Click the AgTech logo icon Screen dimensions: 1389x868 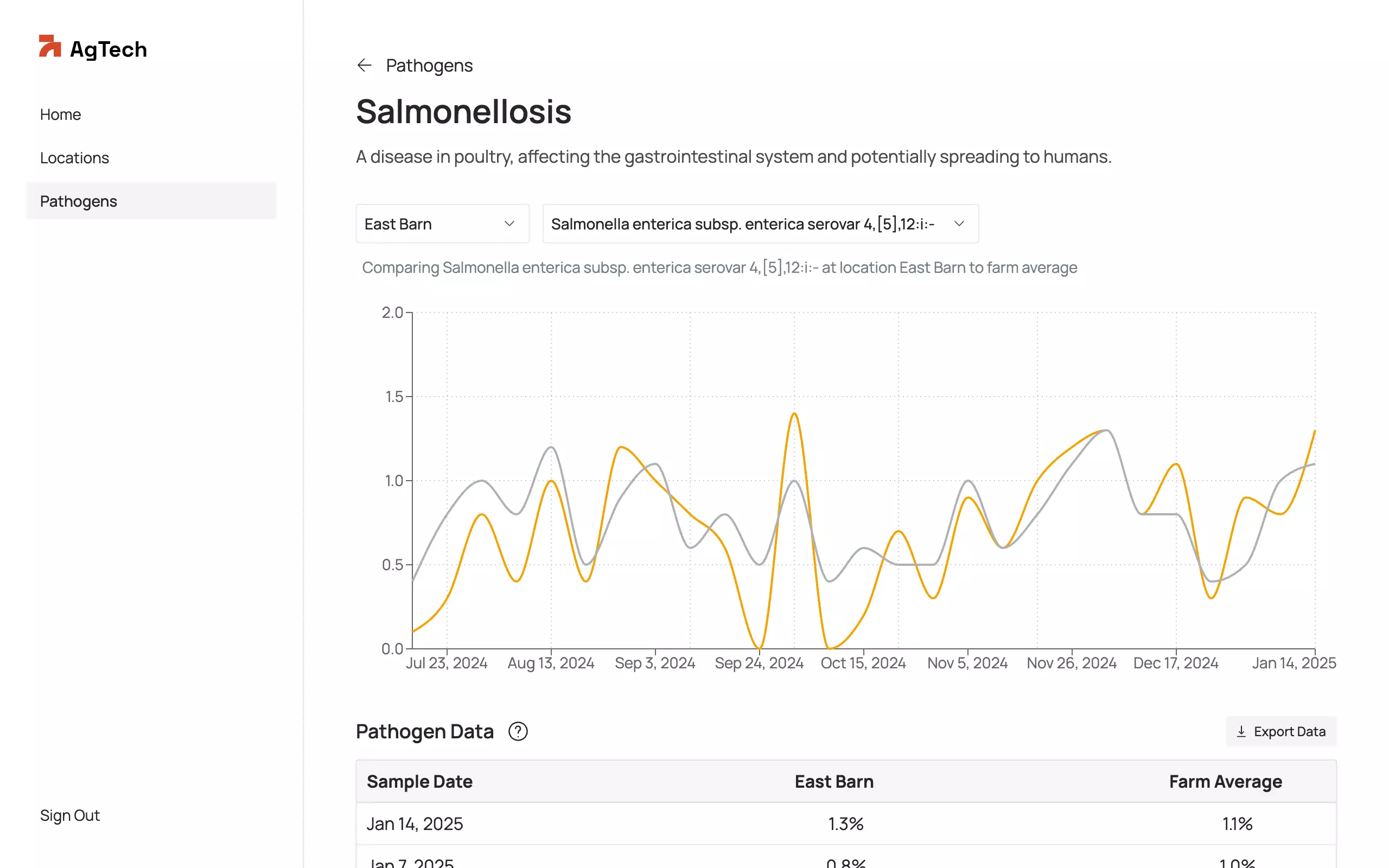[50, 47]
